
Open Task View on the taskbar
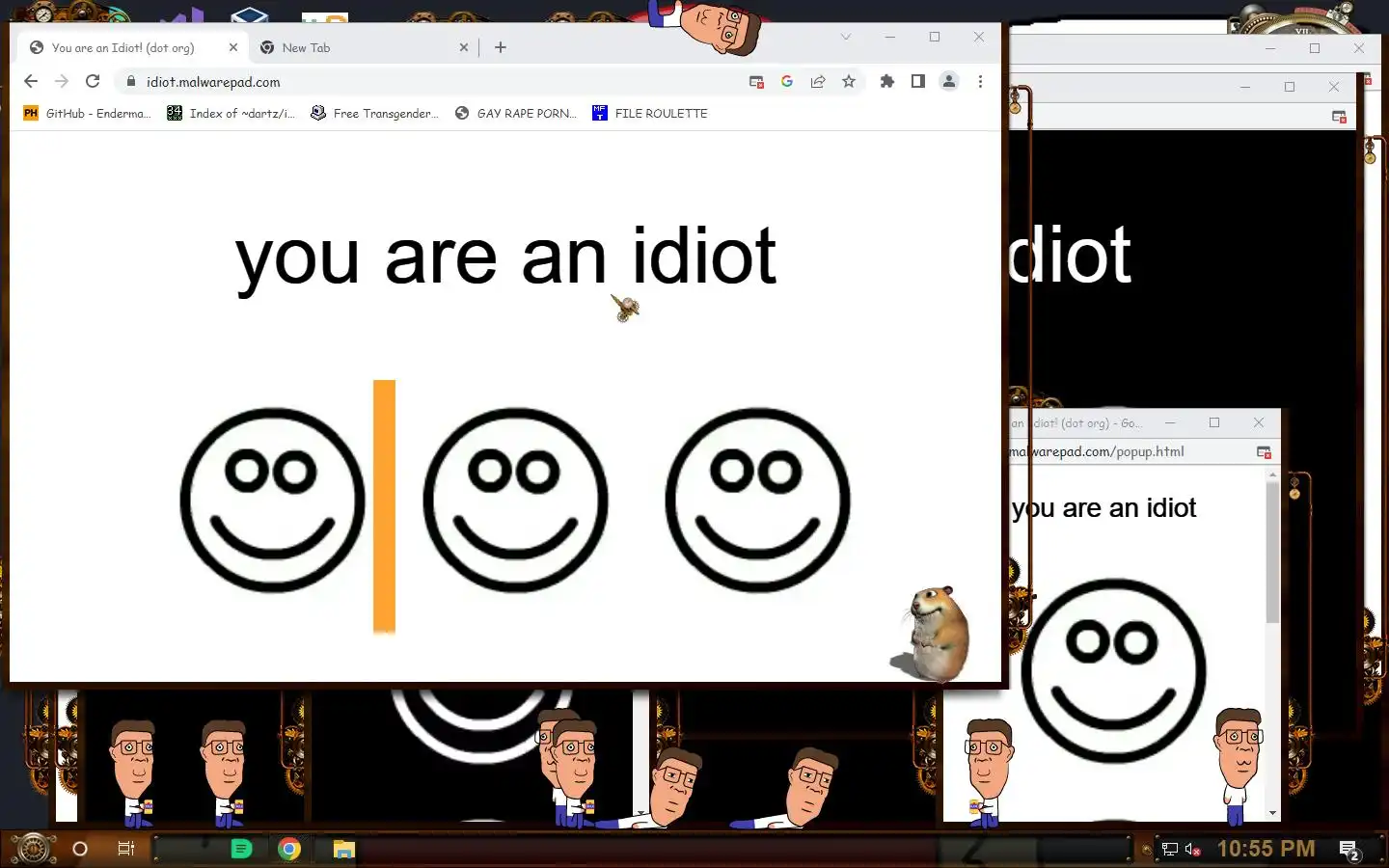pyautogui.click(x=125, y=849)
